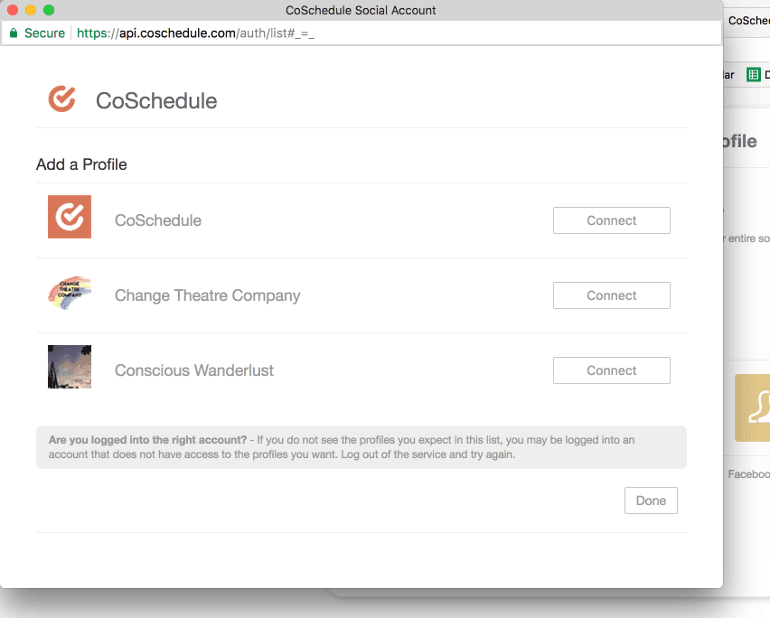Screen dimensions: 770x618
Task: Switch to the background CoSchedule browser tab
Action: click(748, 20)
